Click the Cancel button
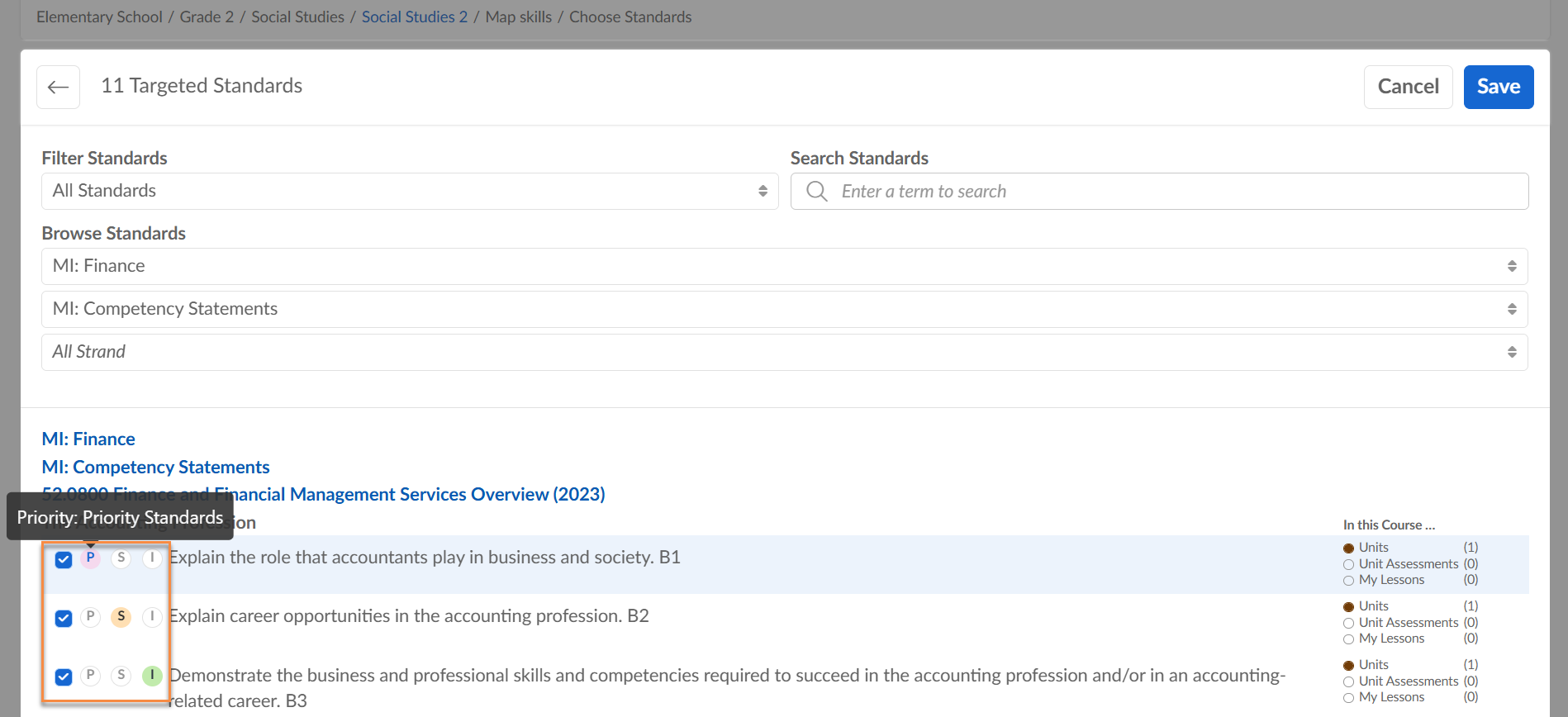Viewport: 1568px width, 717px height. [x=1408, y=87]
